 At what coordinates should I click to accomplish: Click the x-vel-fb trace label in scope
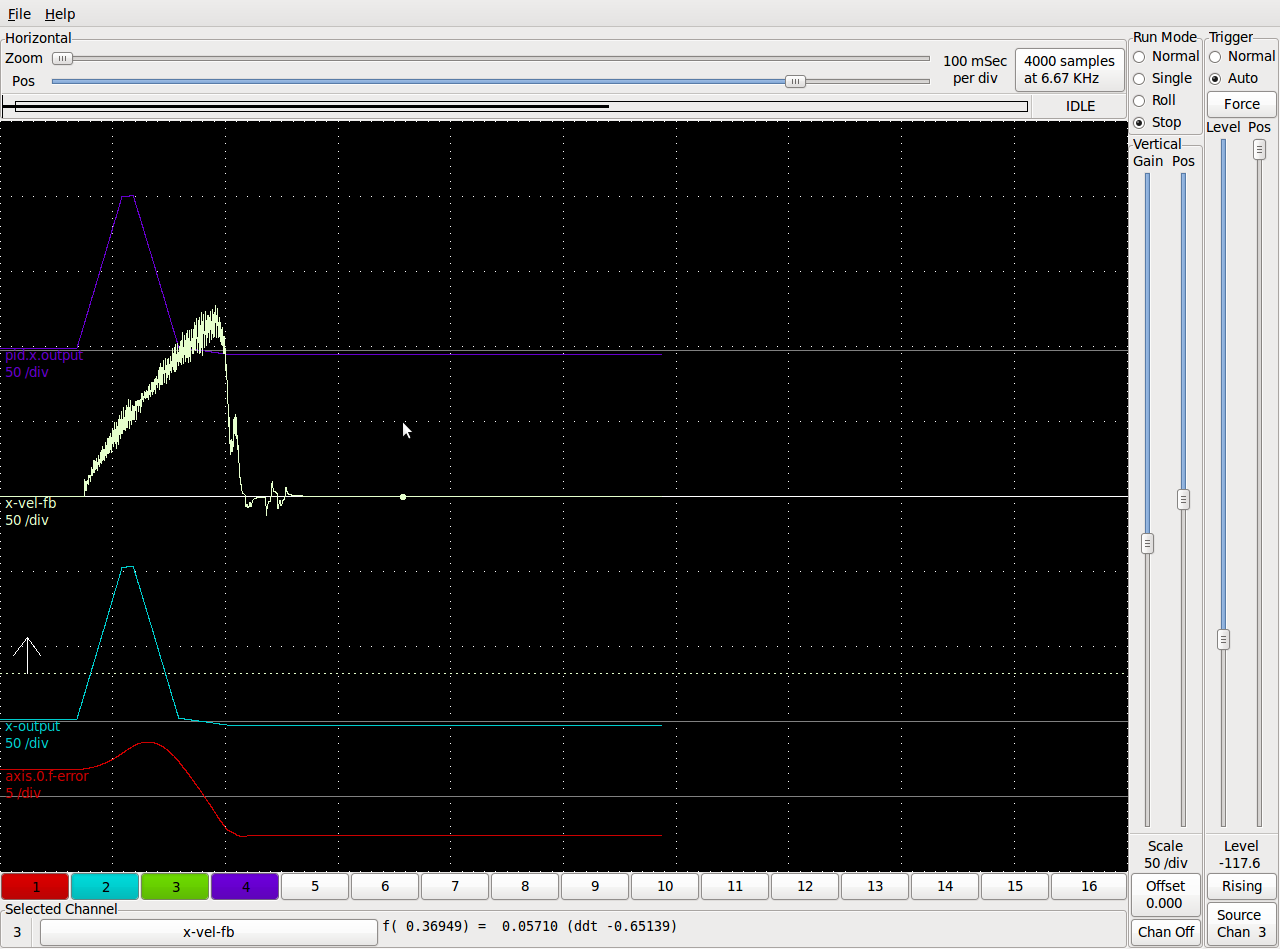30,503
